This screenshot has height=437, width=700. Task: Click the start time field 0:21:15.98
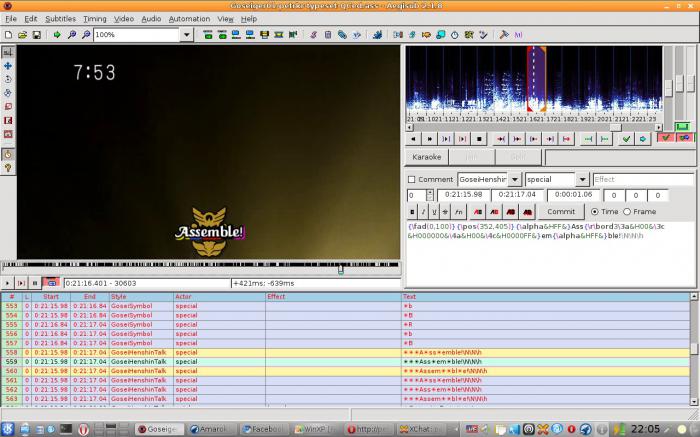pyautogui.click(x=463, y=195)
